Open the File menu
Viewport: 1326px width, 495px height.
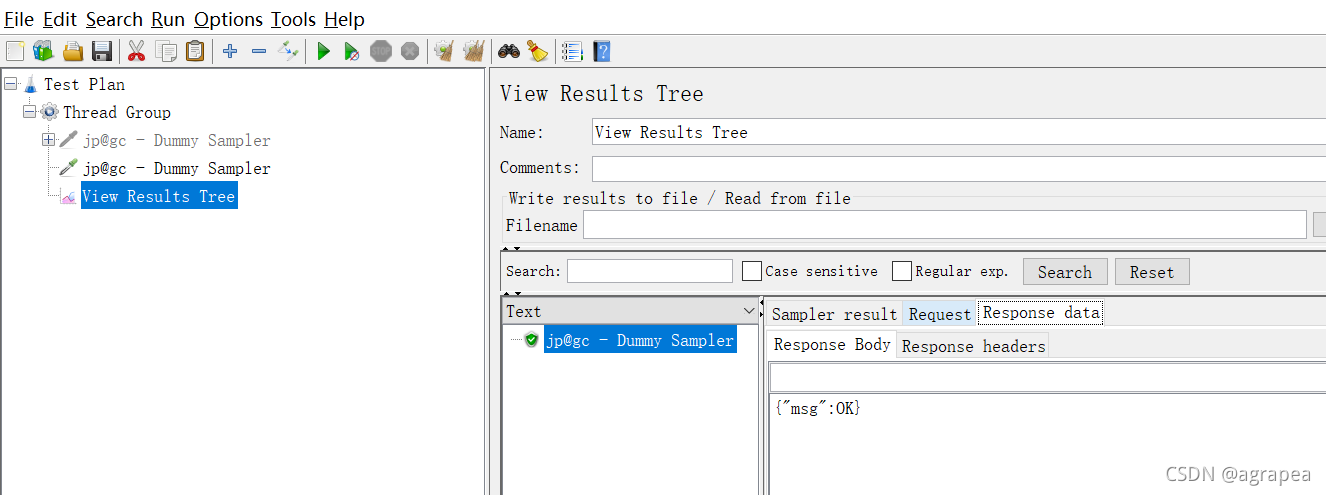19,19
